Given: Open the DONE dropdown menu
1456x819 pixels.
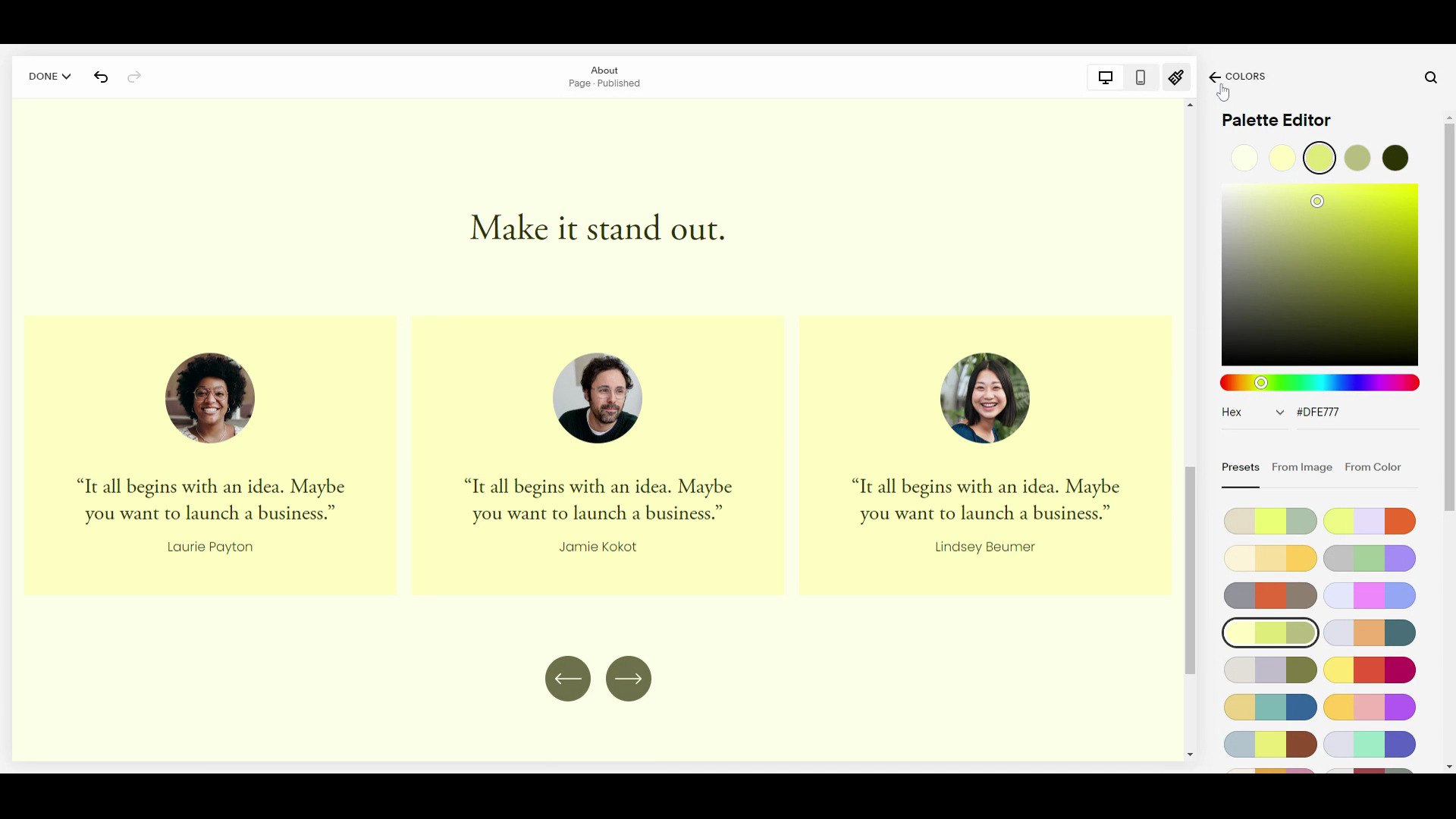Looking at the screenshot, I should [x=49, y=77].
